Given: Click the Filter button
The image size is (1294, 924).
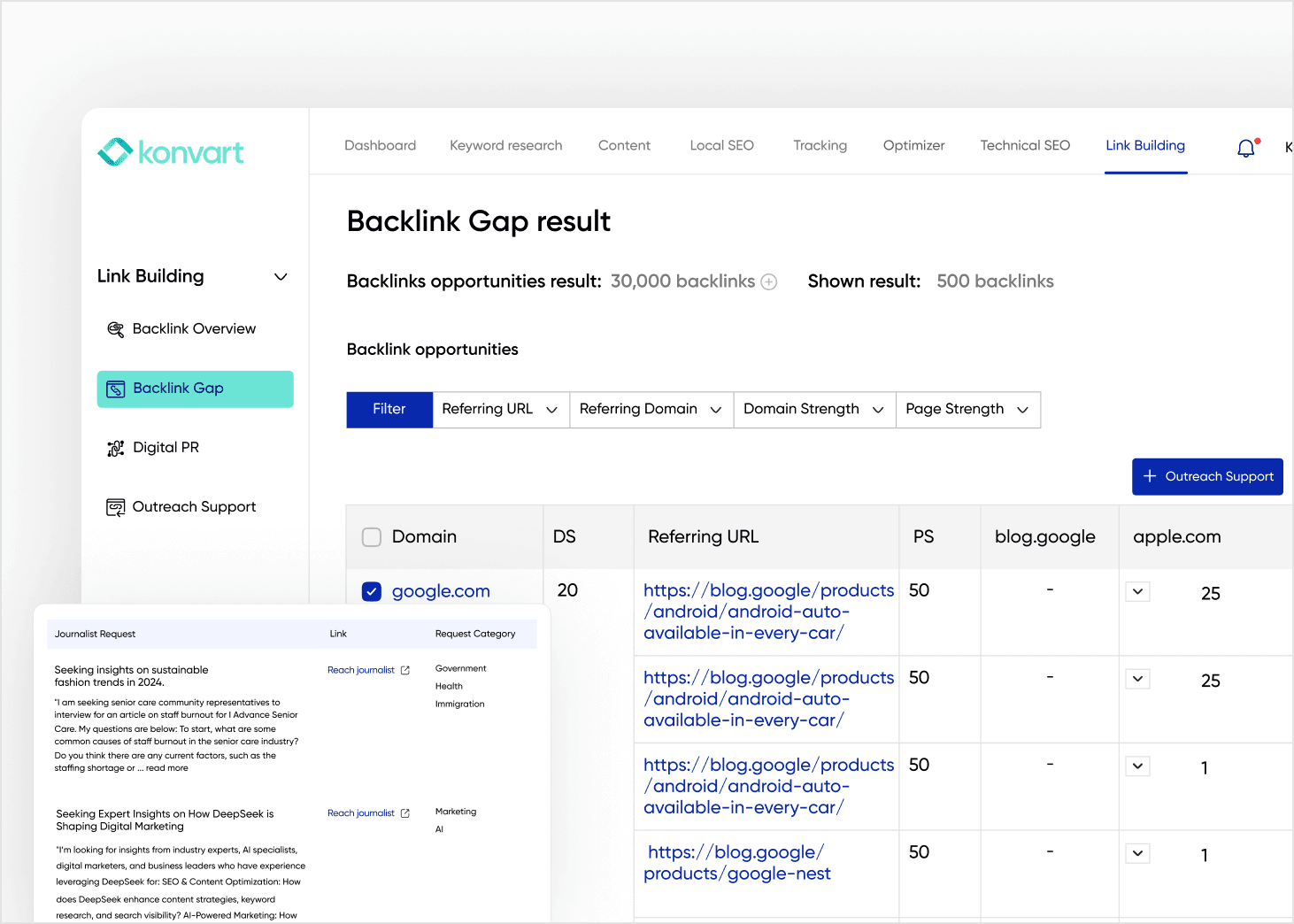Looking at the screenshot, I should tap(389, 409).
